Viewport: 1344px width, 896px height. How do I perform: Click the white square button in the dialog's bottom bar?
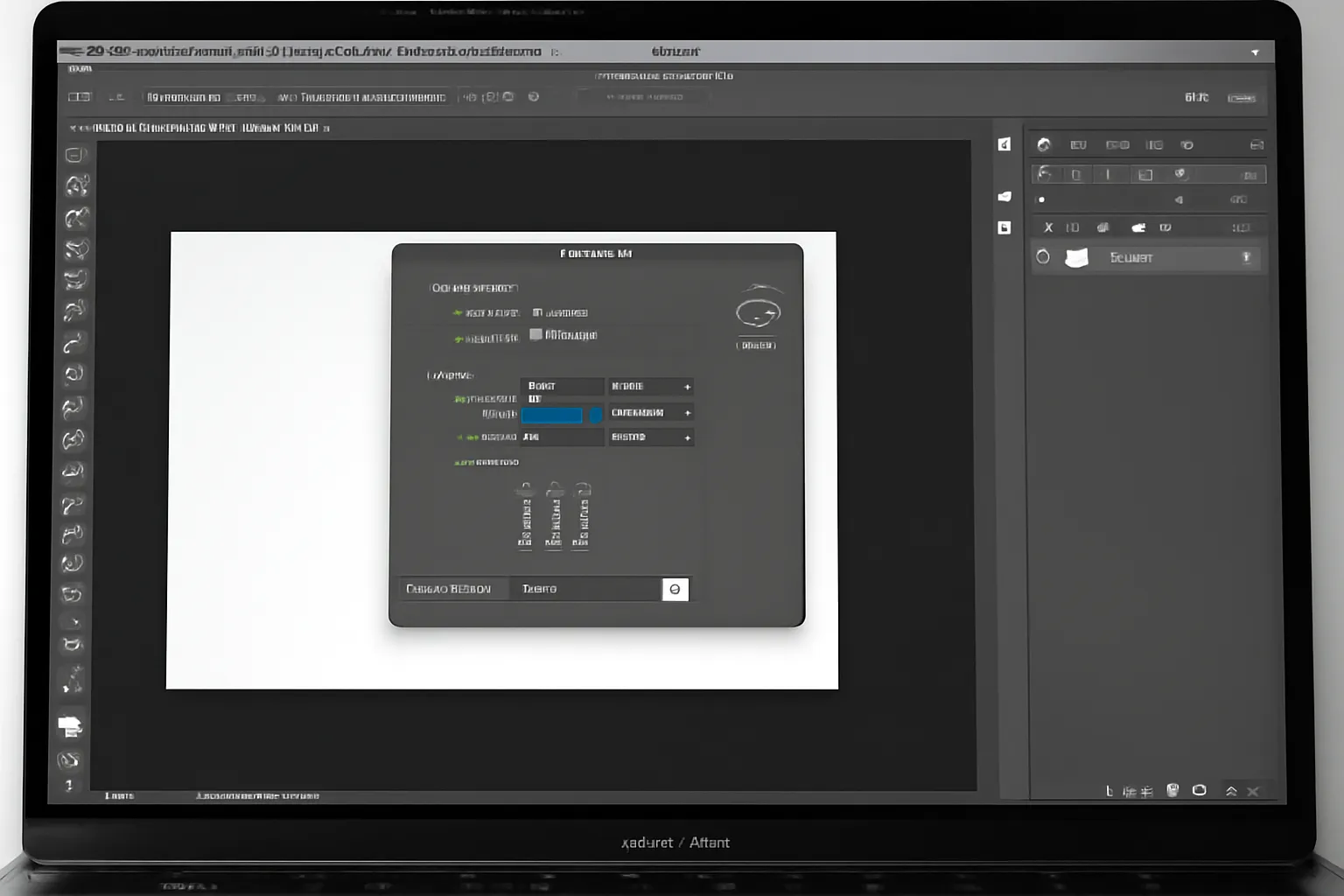tap(675, 590)
